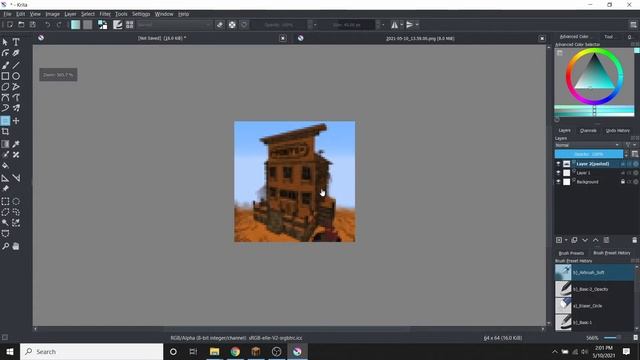Click the Redo arrow in toolbar
The image size is (640, 360).
coord(59,25)
